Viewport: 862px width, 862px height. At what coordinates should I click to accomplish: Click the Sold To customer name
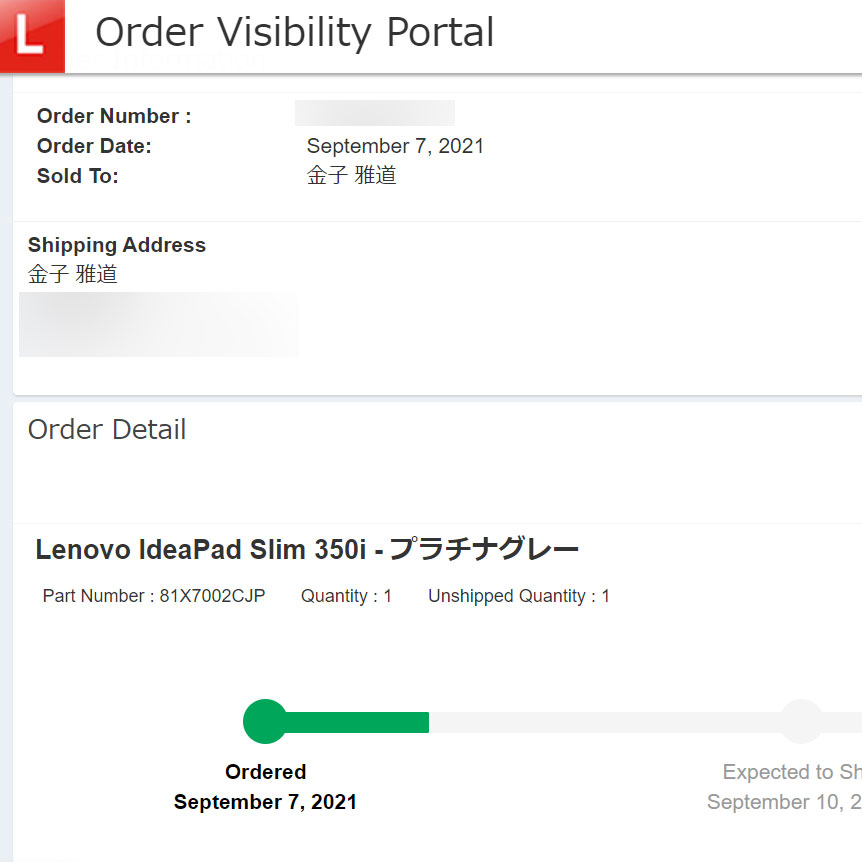(351, 176)
